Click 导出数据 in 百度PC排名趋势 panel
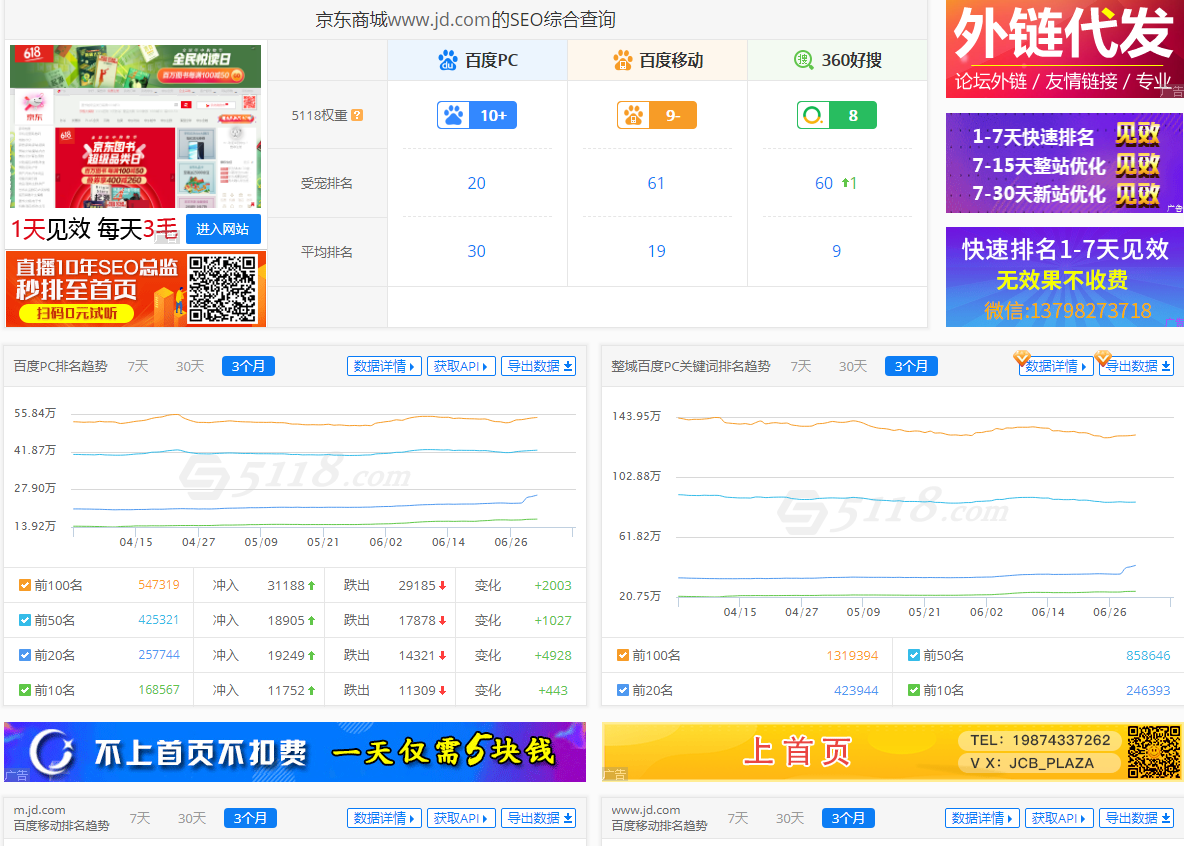The image size is (1184, 846). click(x=538, y=366)
